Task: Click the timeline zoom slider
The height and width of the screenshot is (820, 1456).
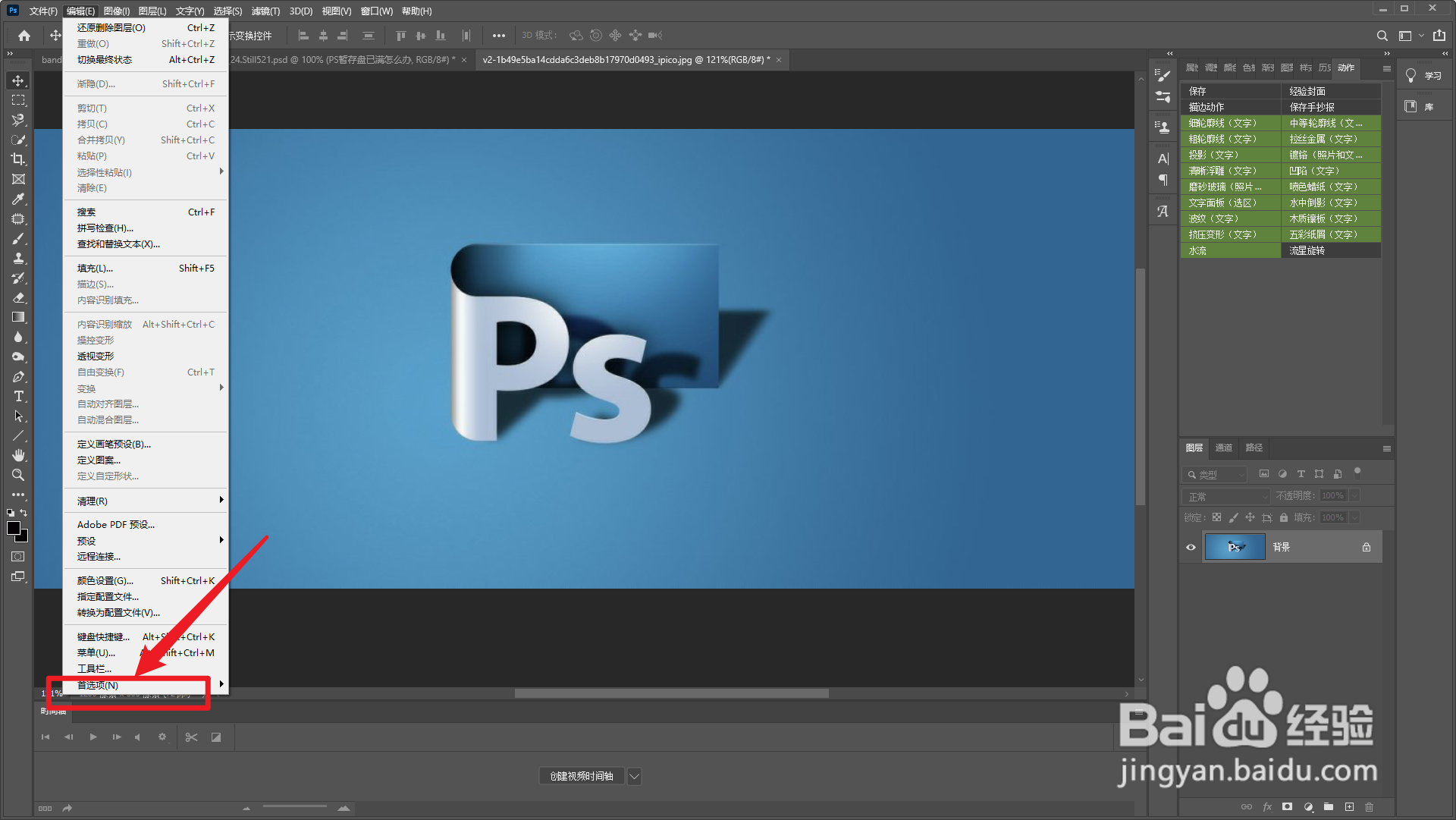Action: (295, 807)
